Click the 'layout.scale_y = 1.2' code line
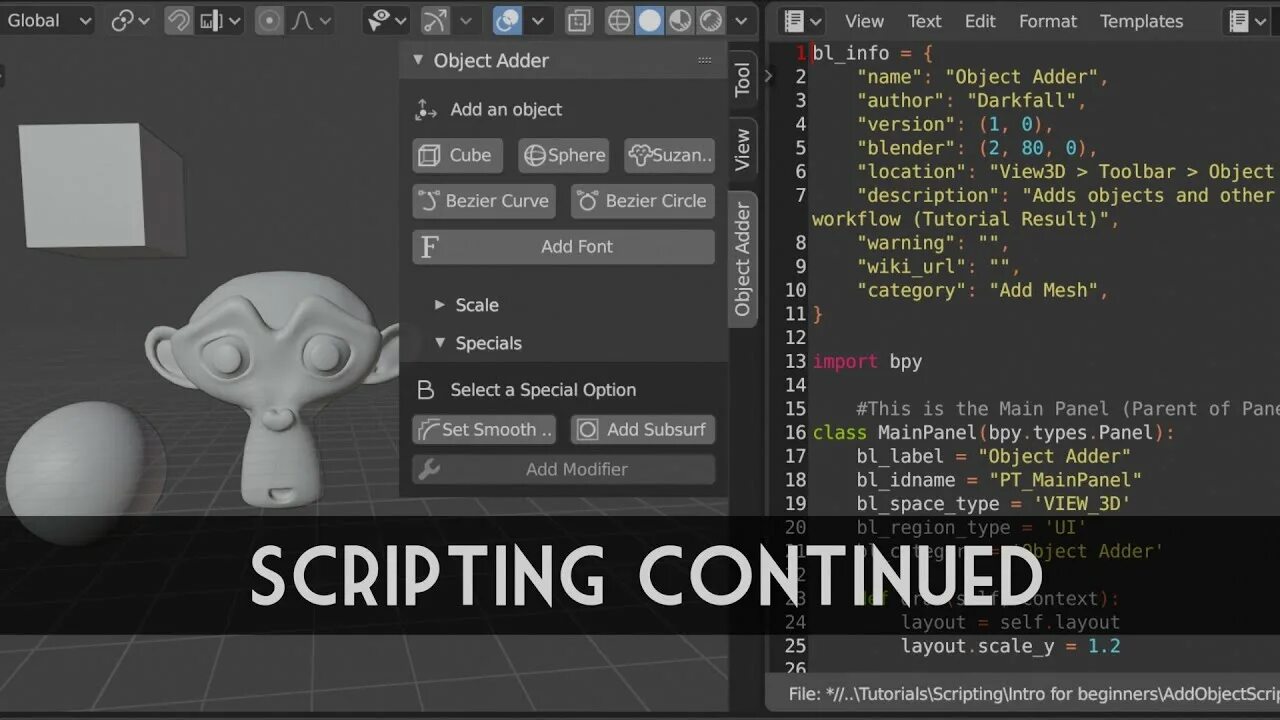The image size is (1280, 720). pyautogui.click(x=1010, y=646)
